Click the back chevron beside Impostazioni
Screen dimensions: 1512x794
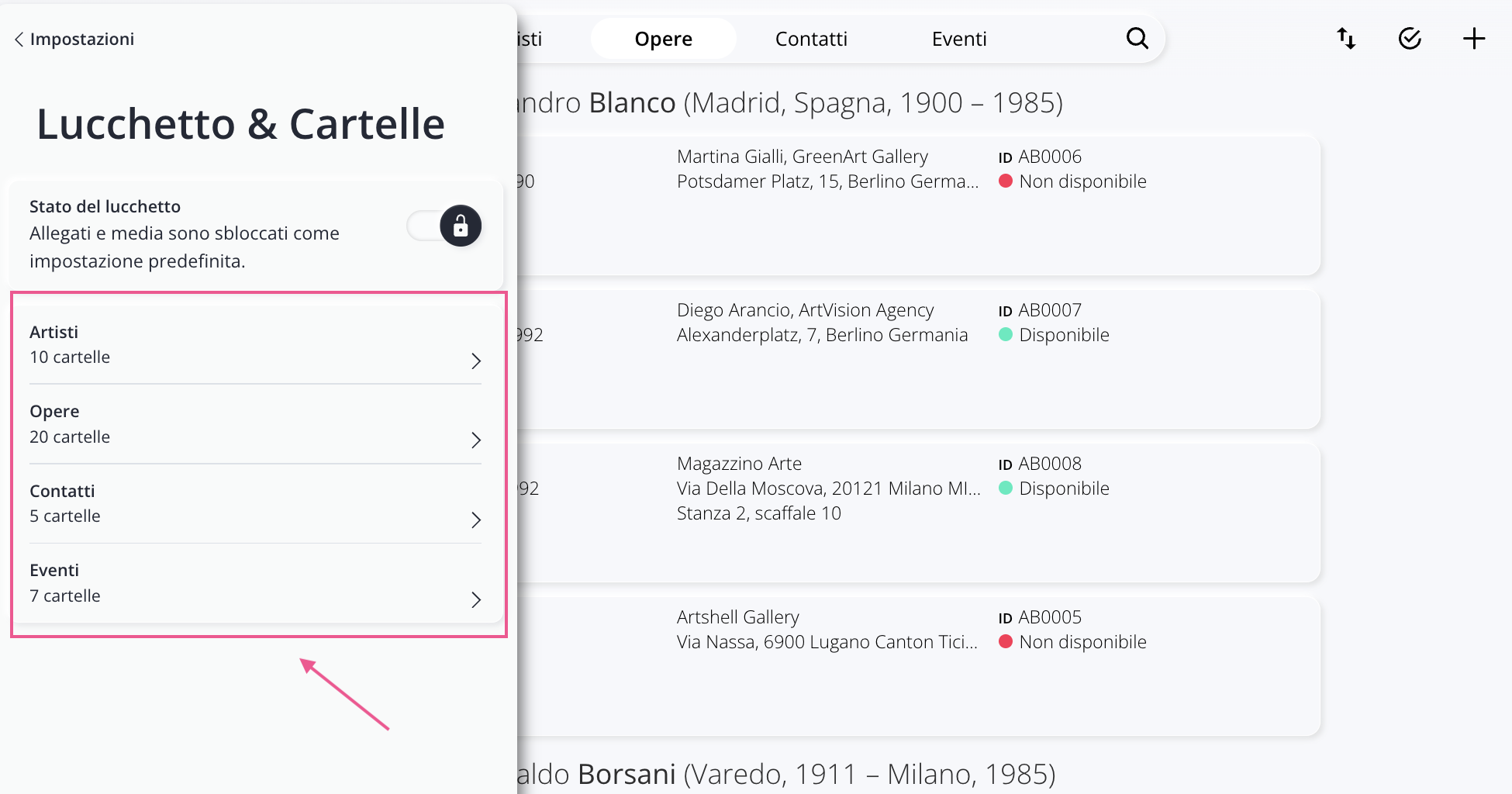pos(19,40)
